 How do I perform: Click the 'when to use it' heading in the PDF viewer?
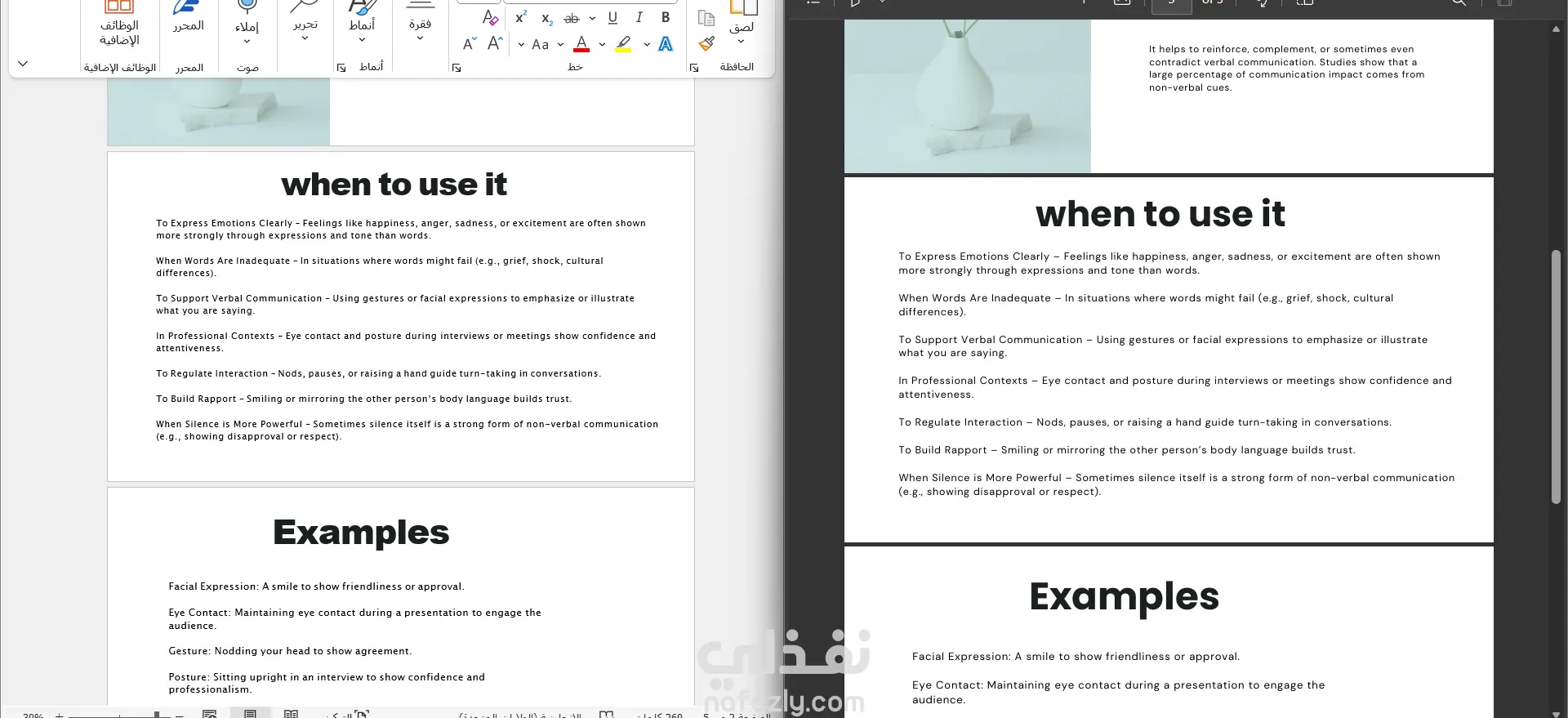coord(1160,214)
